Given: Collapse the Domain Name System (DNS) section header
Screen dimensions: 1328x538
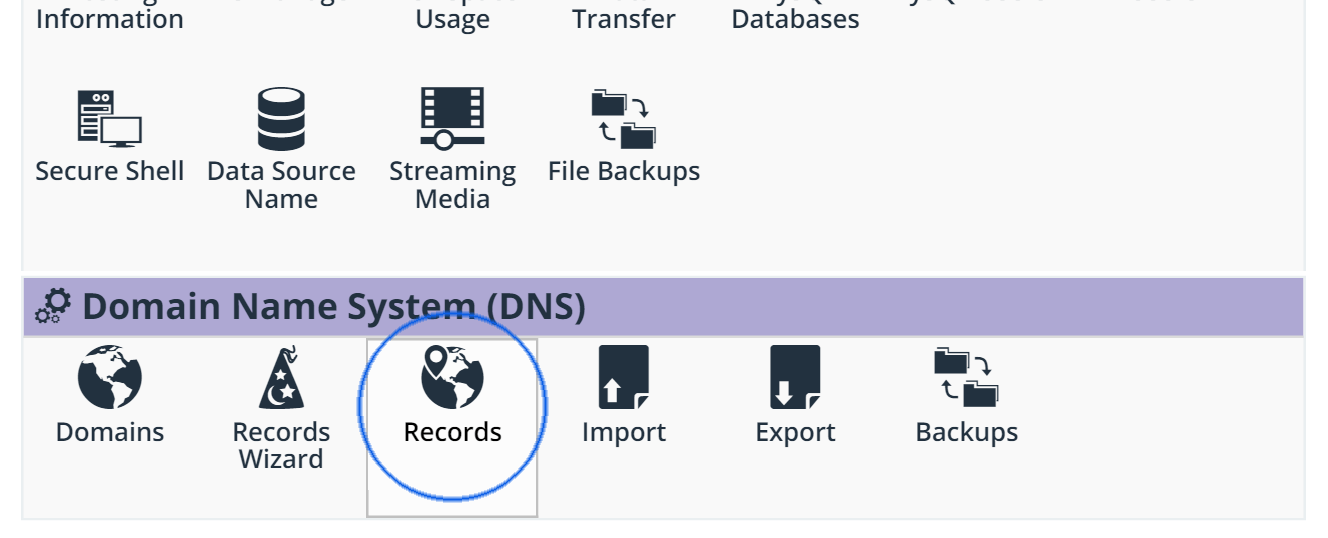Looking at the screenshot, I should point(334,306).
